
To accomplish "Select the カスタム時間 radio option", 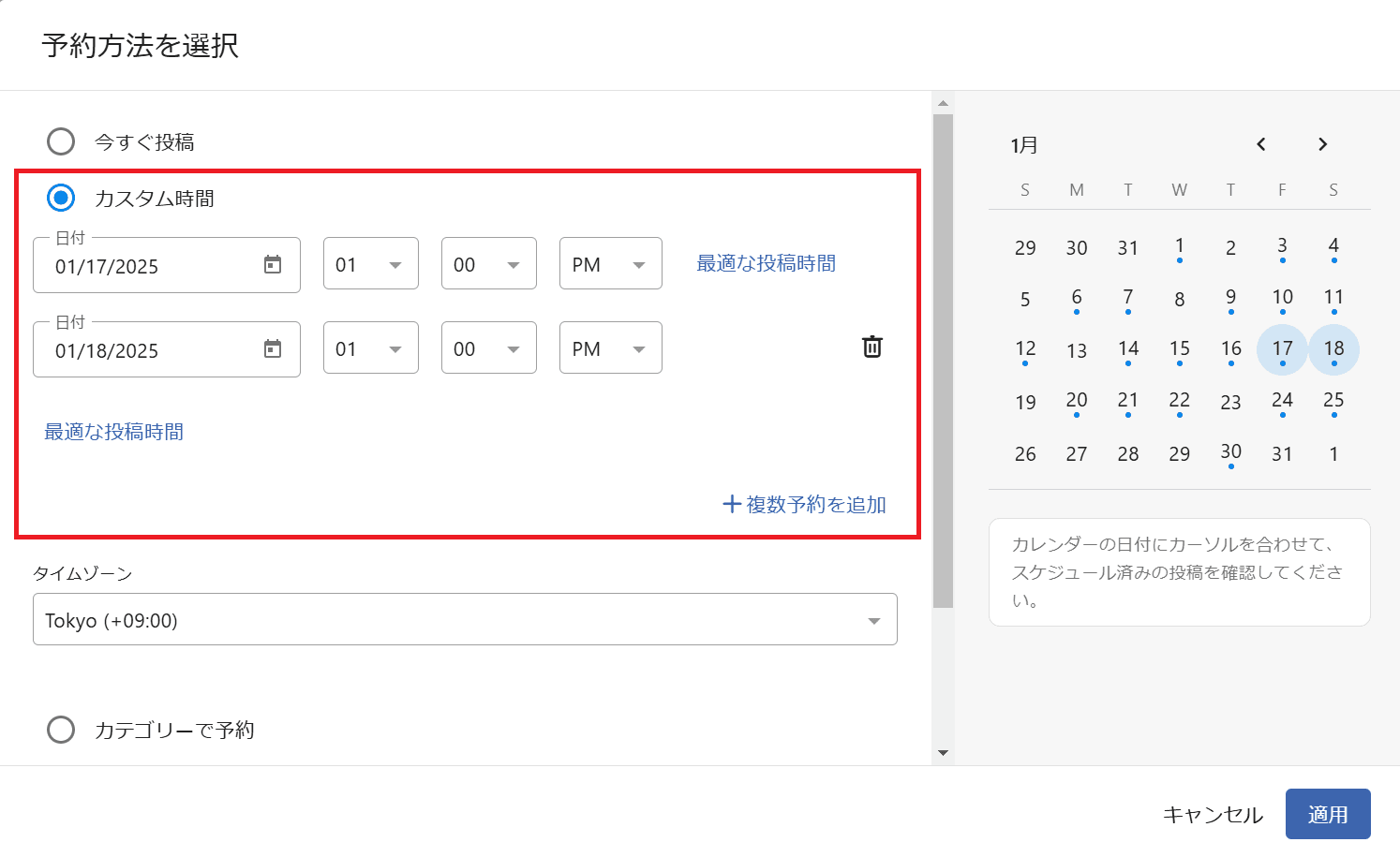I will click(x=61, y=198).
